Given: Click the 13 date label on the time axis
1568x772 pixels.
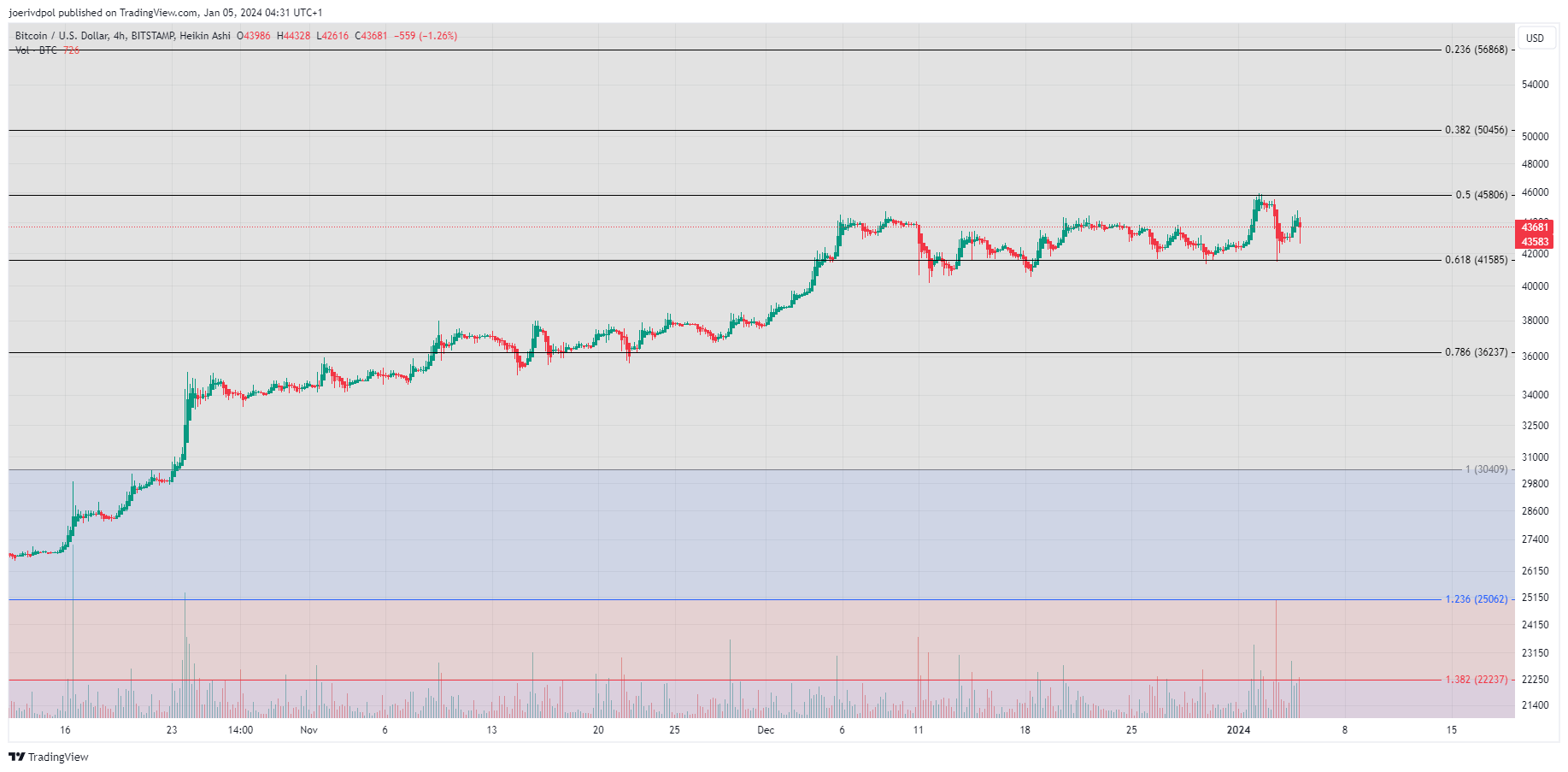Looking at the screenshot, I should (x=491, y=730).
